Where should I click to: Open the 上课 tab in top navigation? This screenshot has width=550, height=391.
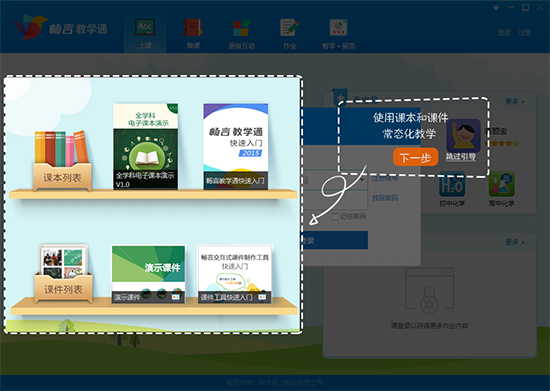pos(145,34)
